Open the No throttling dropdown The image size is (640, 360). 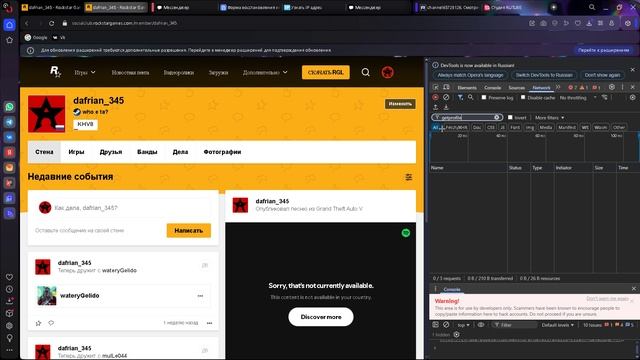578,98
